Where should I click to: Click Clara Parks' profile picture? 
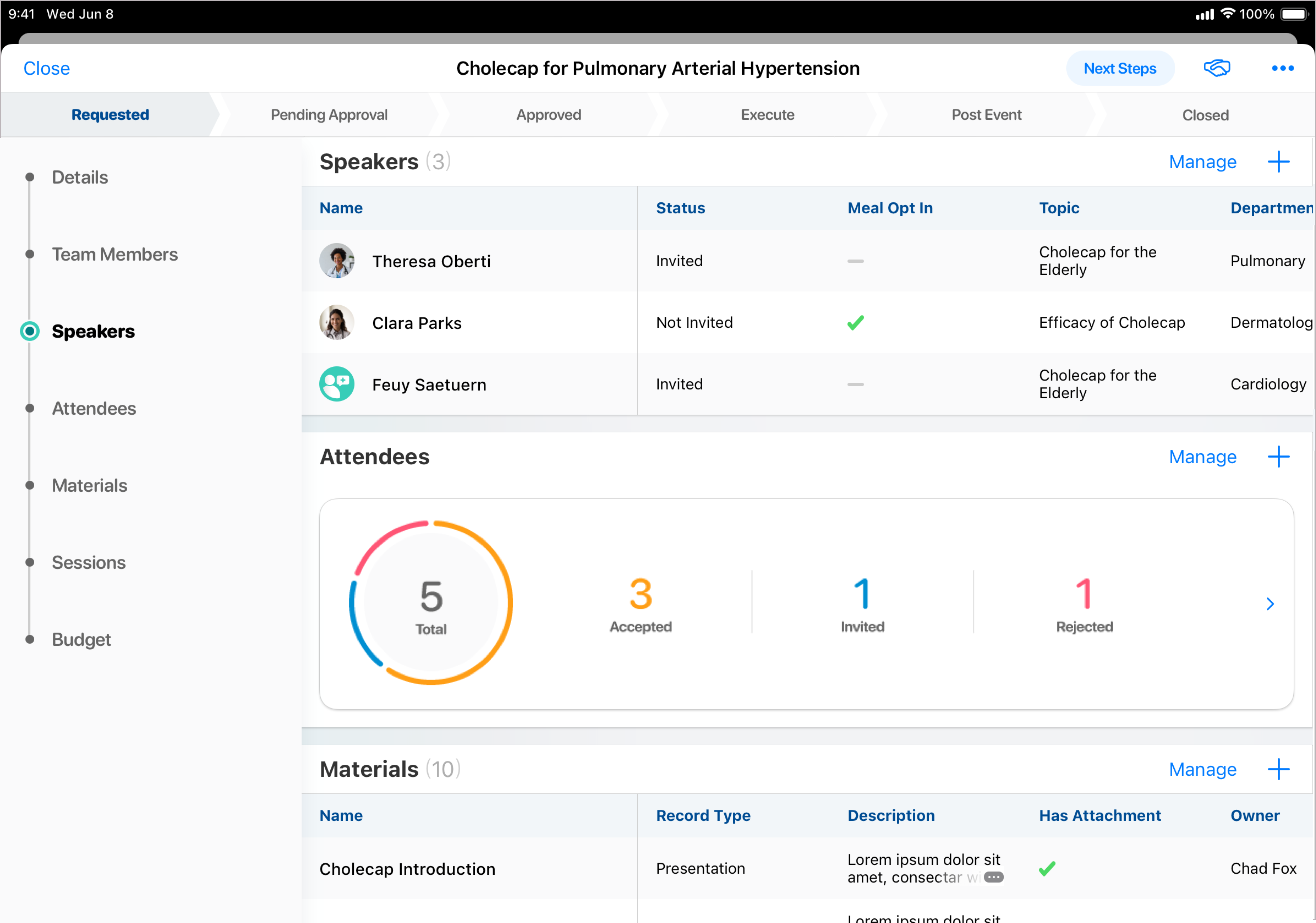337,323
